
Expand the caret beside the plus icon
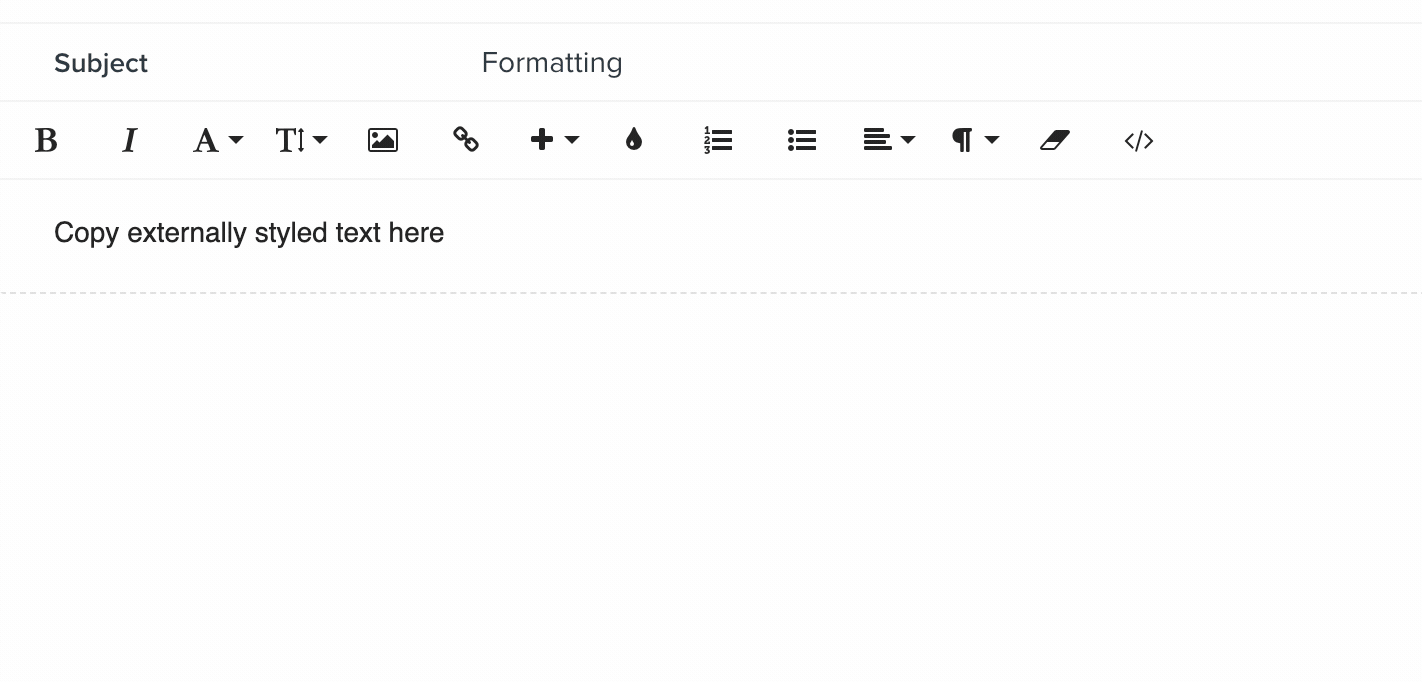(x=572, y=140)
